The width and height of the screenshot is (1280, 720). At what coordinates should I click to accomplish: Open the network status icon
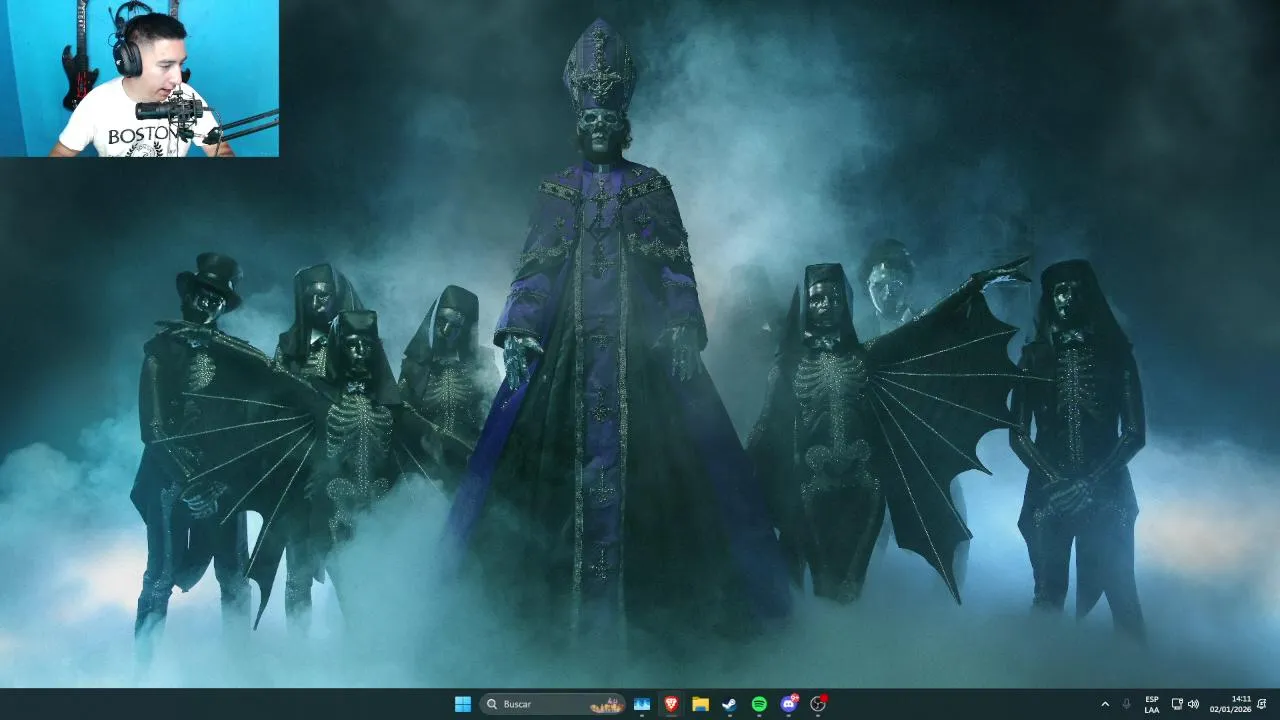tap(1177, 704)
